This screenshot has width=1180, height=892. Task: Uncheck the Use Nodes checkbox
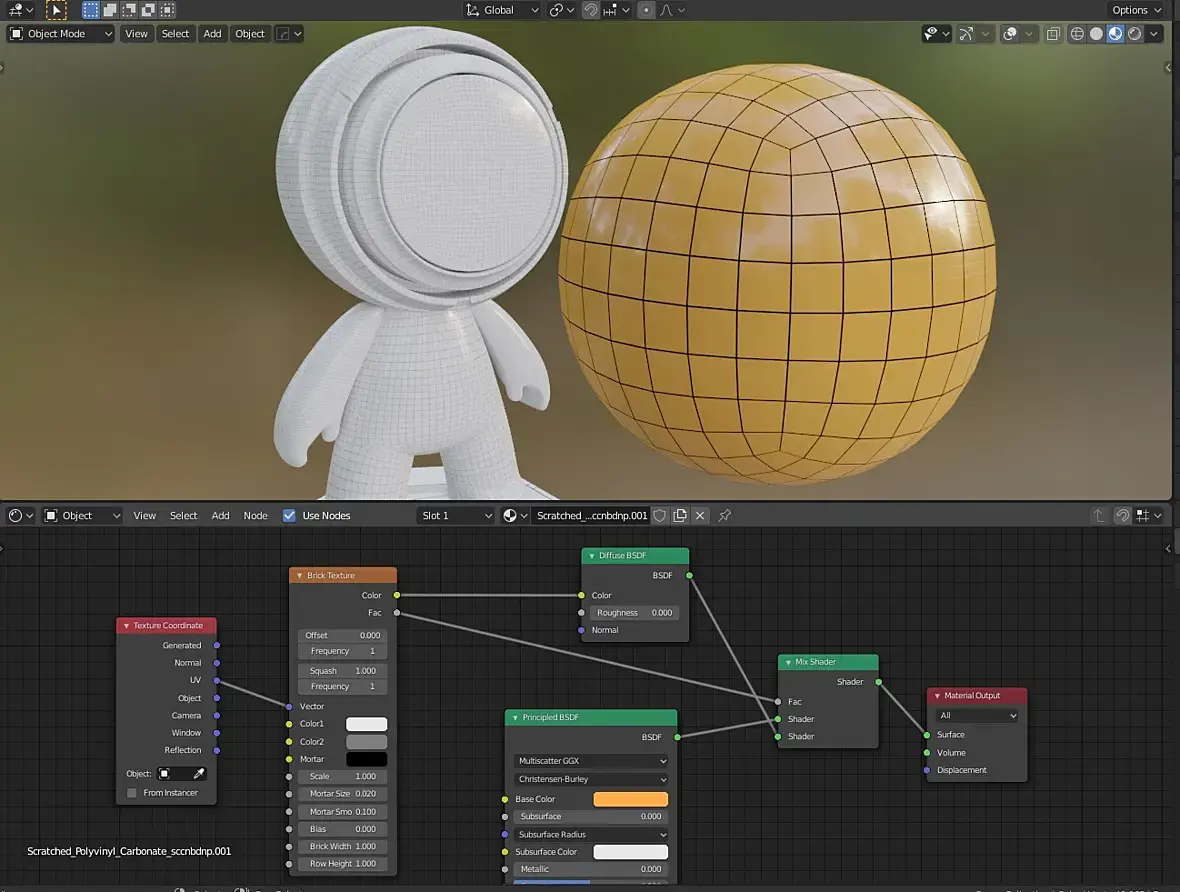[289, 516]
